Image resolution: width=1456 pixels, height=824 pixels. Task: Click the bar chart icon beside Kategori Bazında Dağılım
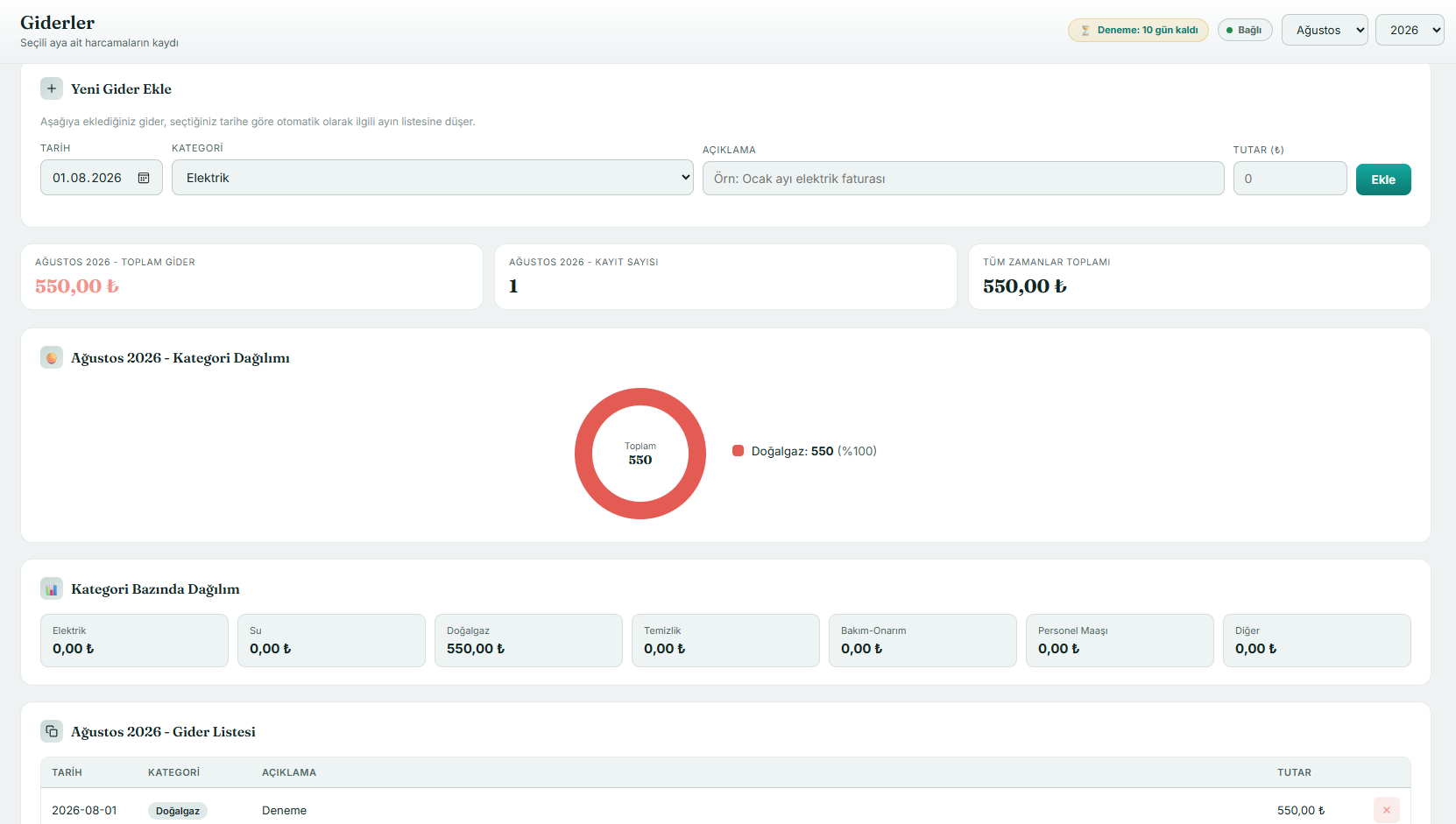pyautogui.click(x=52, y=588)
